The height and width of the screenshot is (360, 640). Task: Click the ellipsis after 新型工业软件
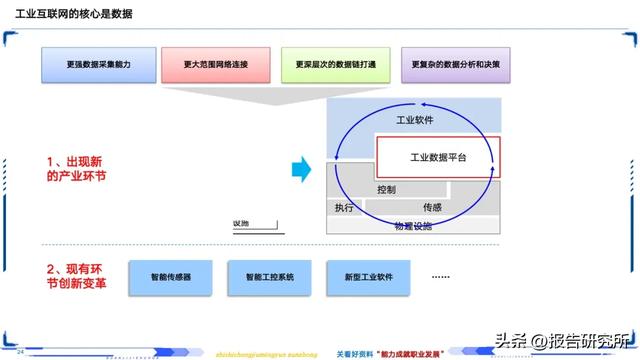point(440,277)
